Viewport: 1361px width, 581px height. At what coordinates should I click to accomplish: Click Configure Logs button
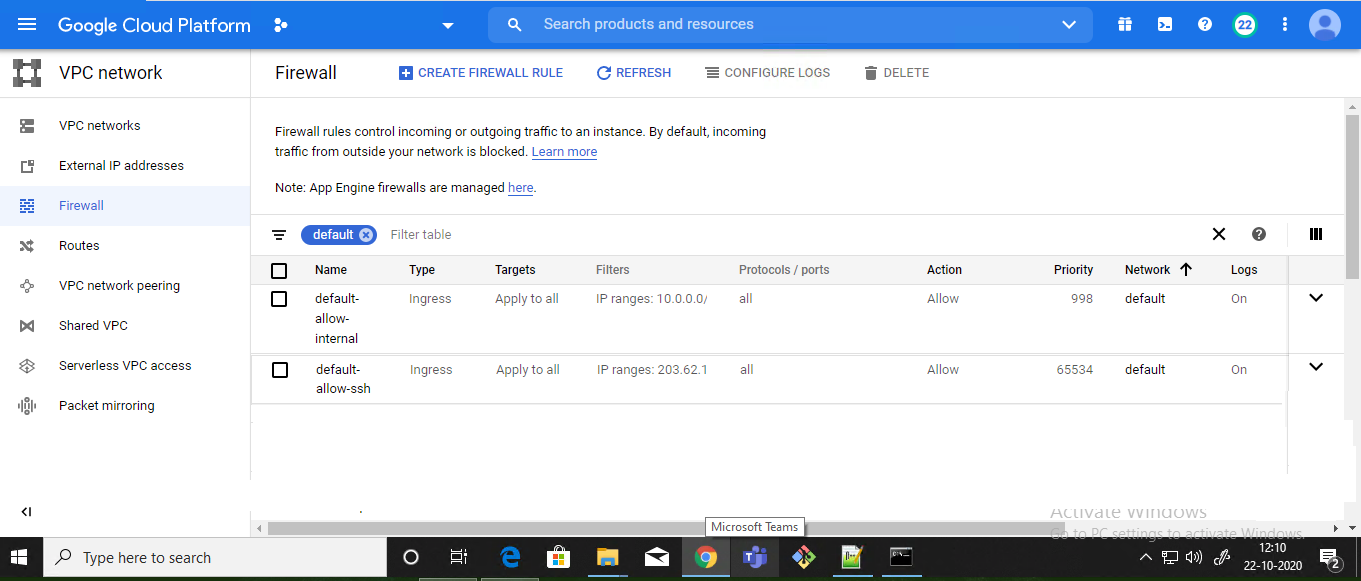(x=768, y=73)
